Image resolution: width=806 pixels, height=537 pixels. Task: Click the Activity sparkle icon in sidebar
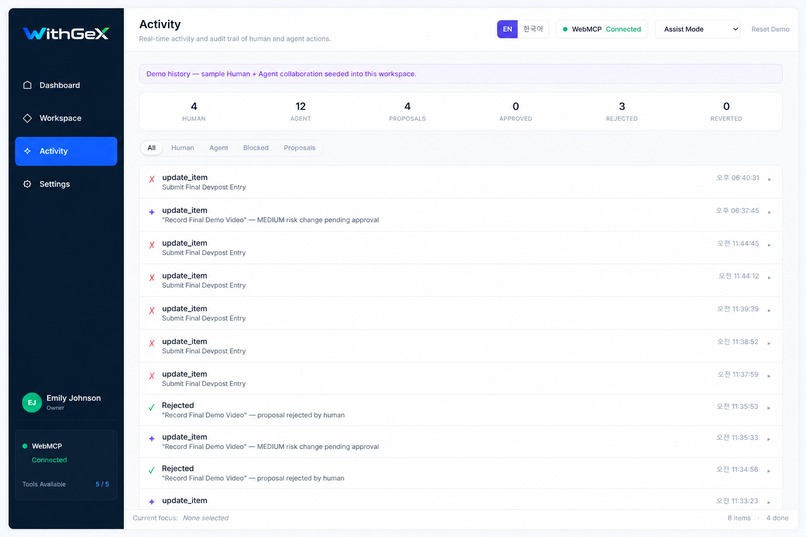27,151
